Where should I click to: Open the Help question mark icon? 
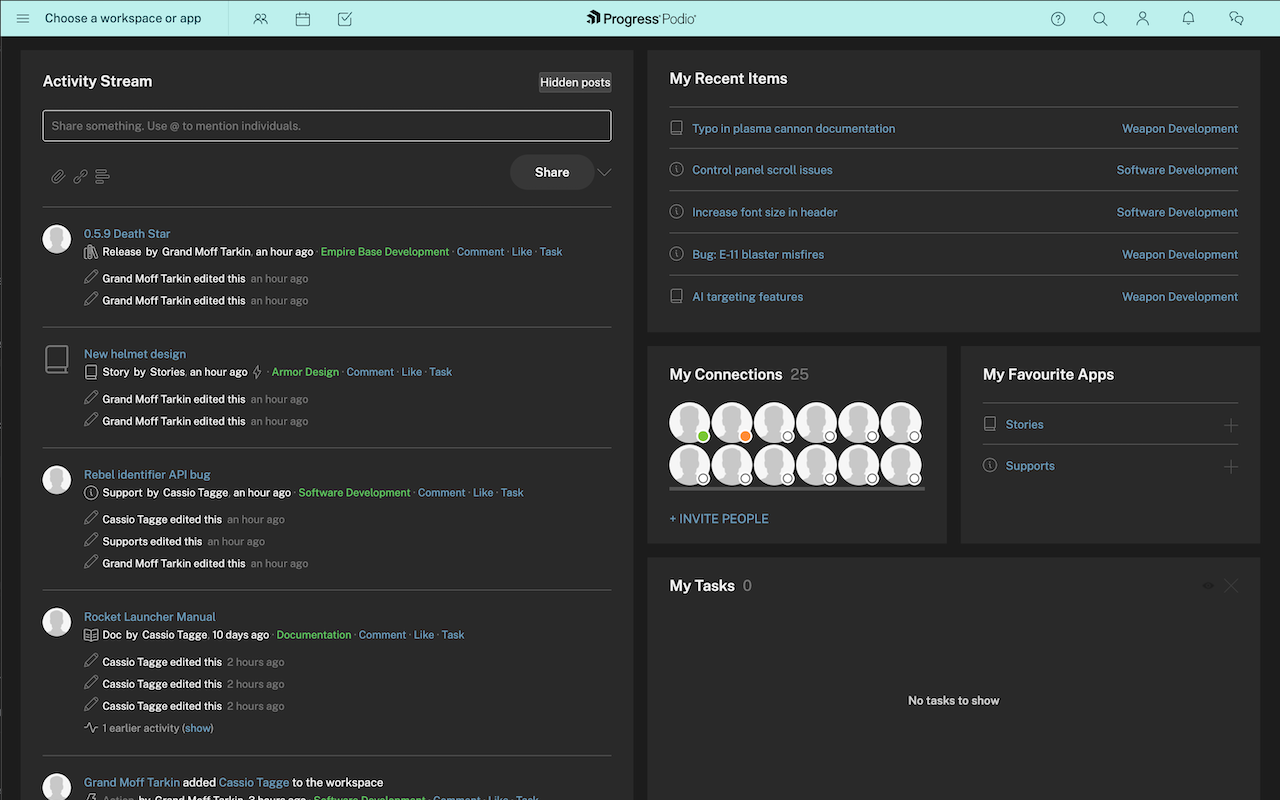point(1058,18)
